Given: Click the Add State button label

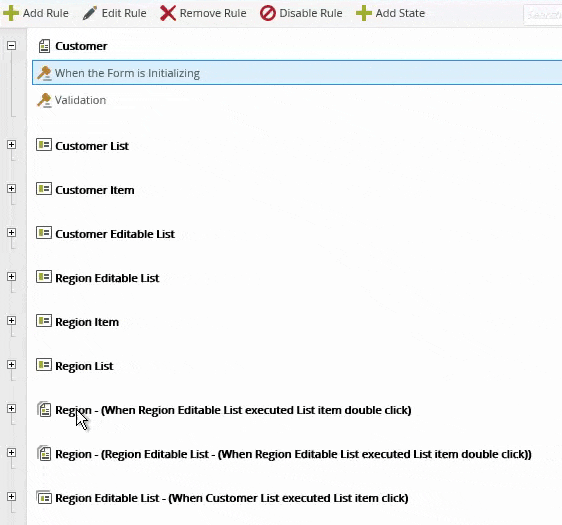Looking at the screenshot, I should 400,13.
